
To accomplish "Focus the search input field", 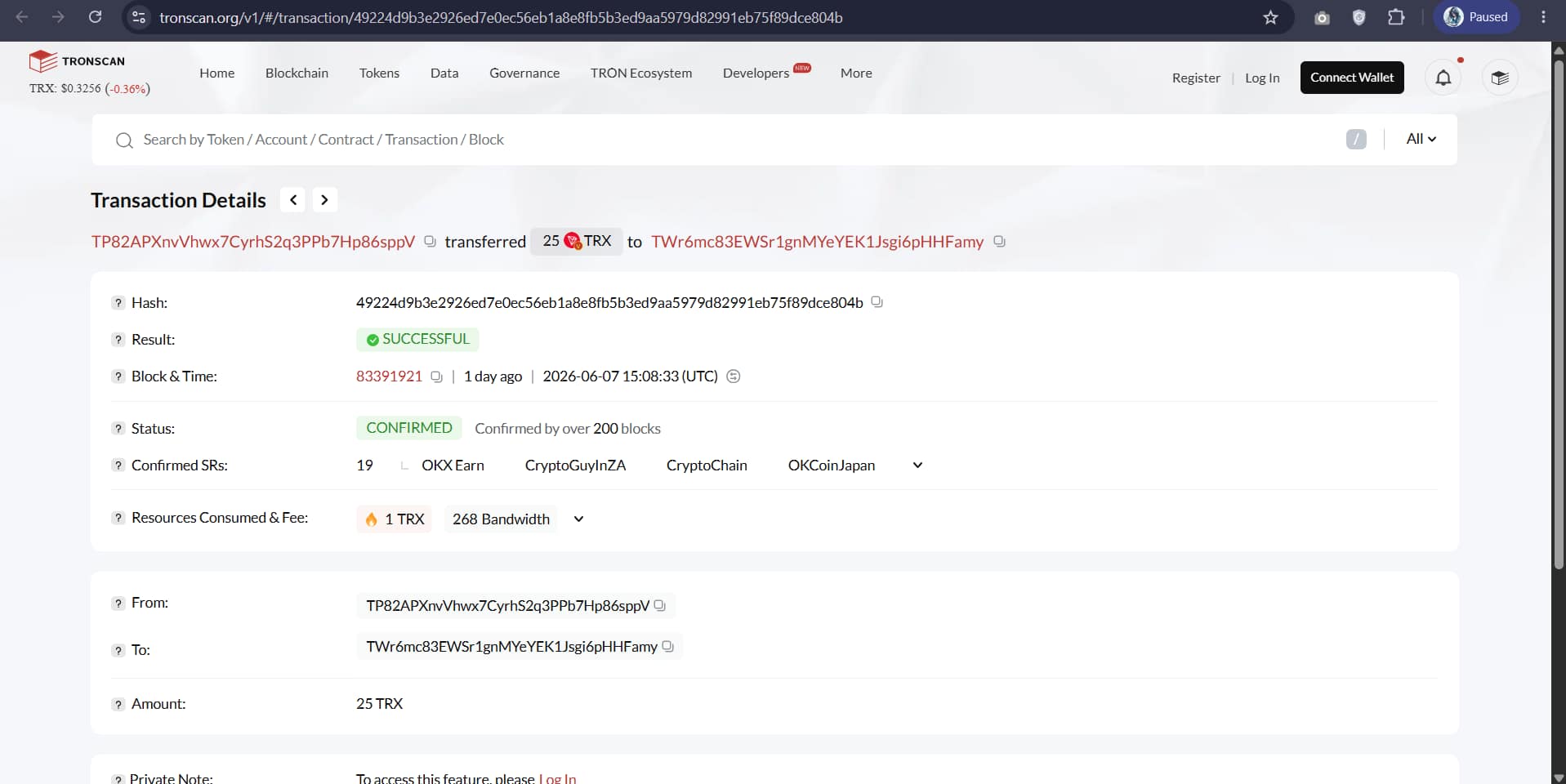I will [x=735, y=140].
